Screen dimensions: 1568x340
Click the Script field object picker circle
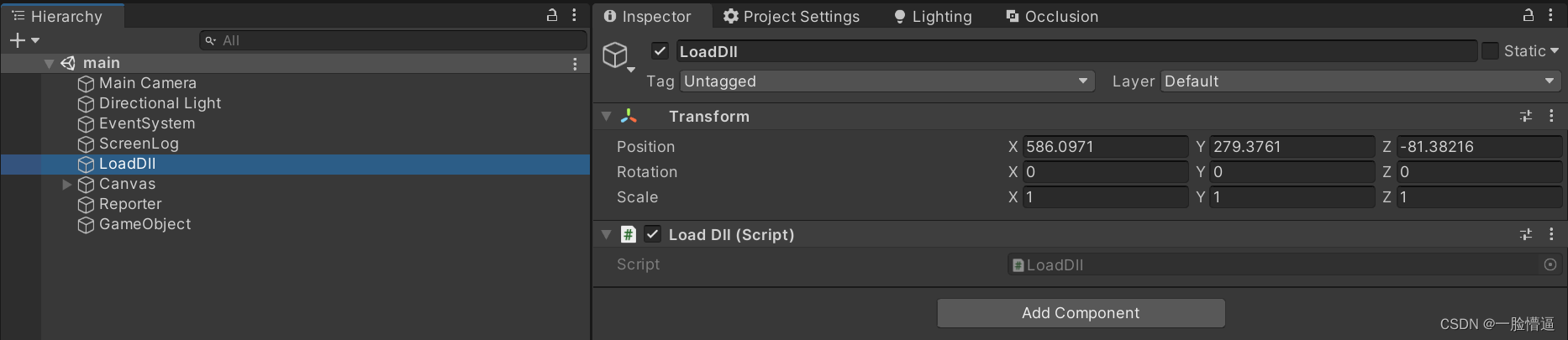(1550, 264)
